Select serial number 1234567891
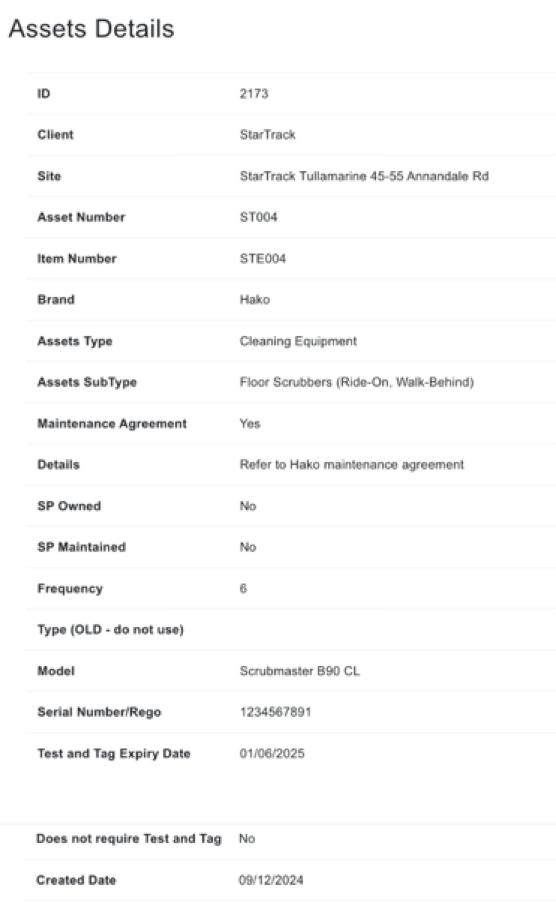Image resolution: width=556 pixels, height=924 pixels. coord(275,712)
